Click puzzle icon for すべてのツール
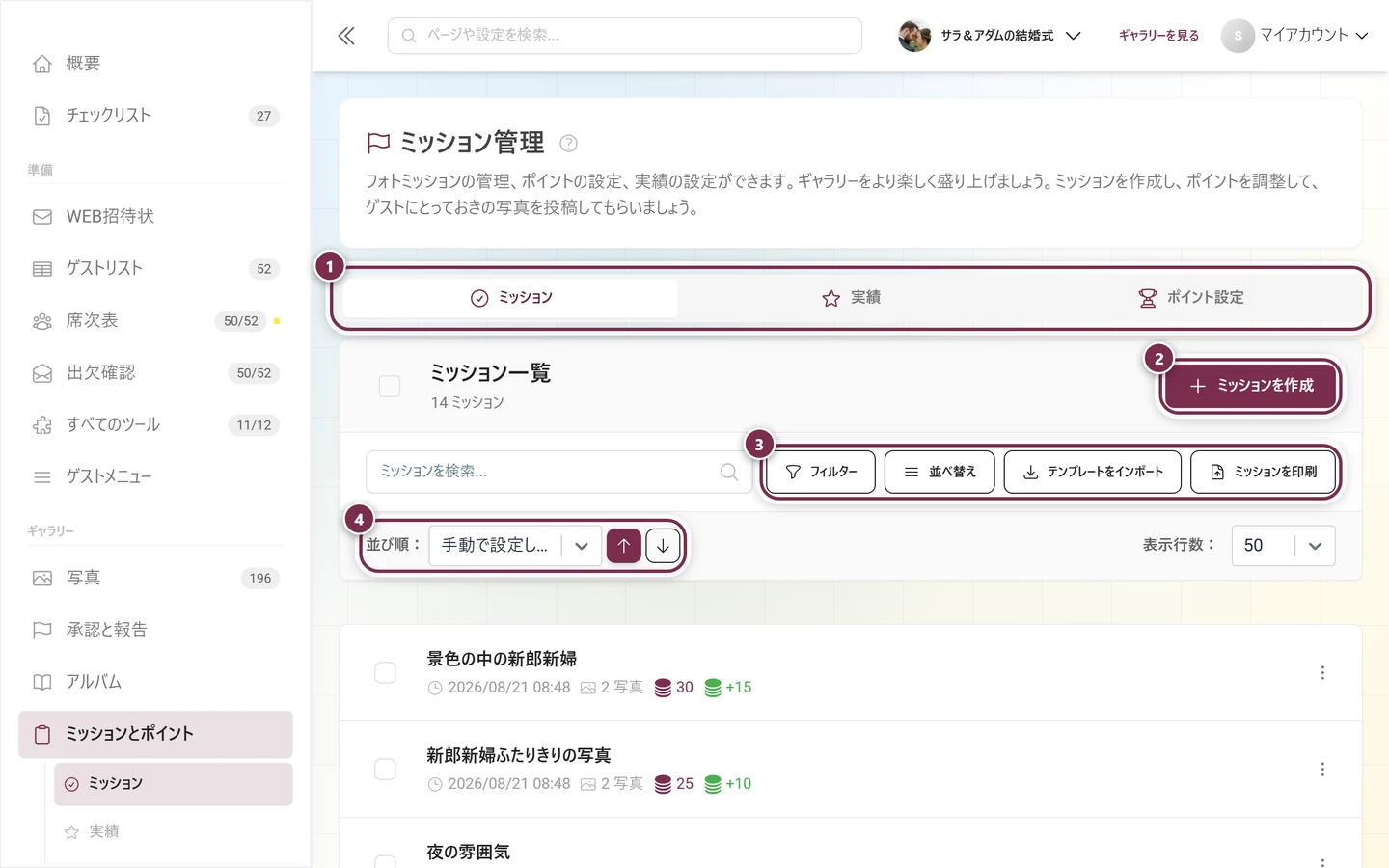 [42, 425]
